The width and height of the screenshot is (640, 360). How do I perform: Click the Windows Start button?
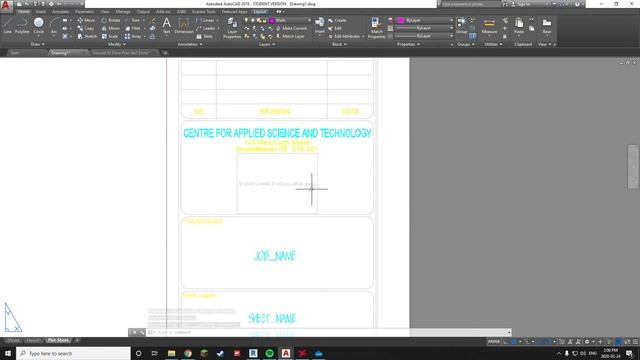(8, 353)
